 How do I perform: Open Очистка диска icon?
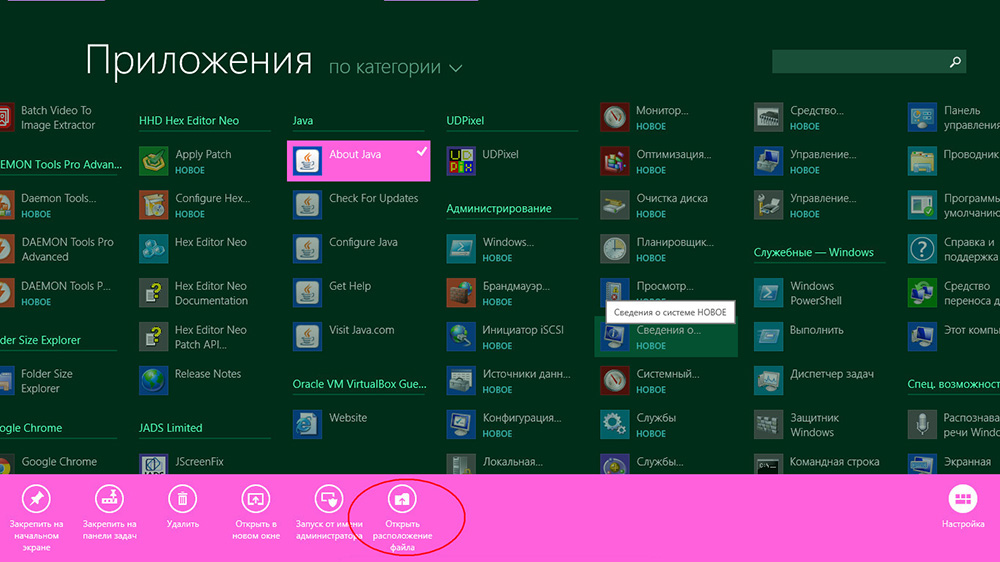(615, 205)
